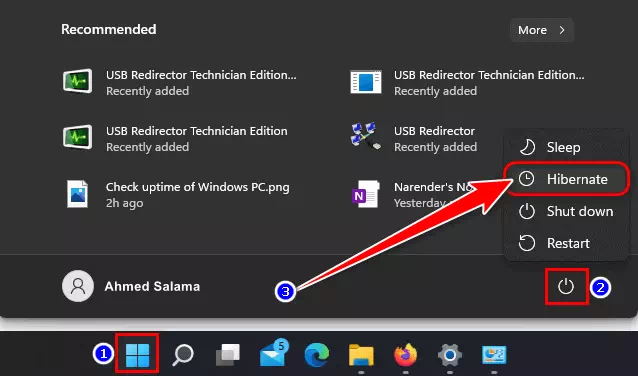
Task: Open File Explorer folder icon
Action: pos(361,354)
